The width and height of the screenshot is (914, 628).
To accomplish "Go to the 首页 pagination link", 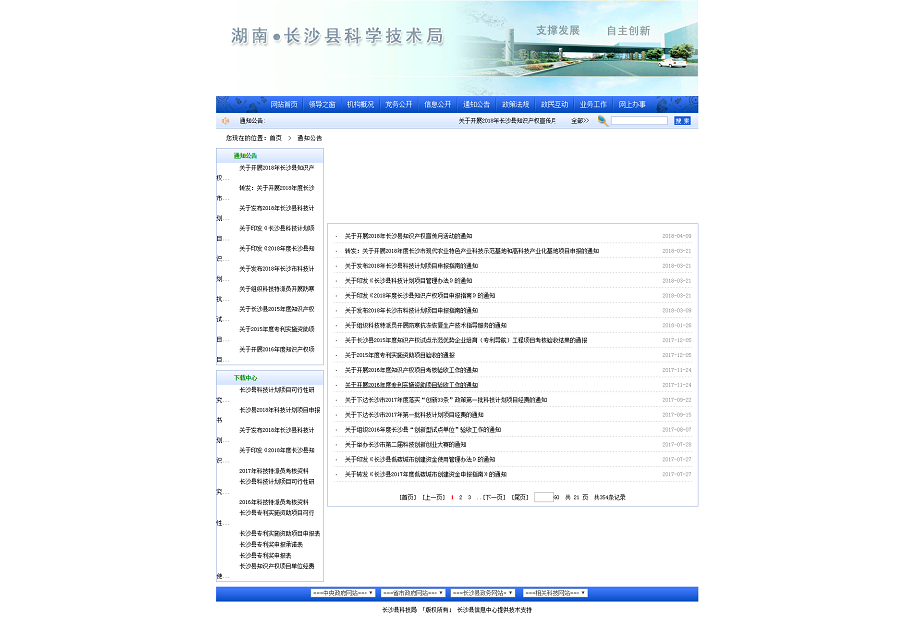I will pyautogui.click(x=407, y=497).
